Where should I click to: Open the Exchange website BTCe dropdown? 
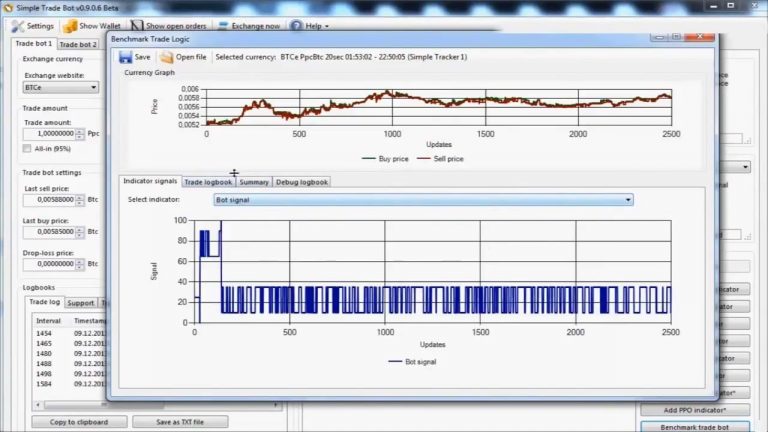(x=61, y=87)
